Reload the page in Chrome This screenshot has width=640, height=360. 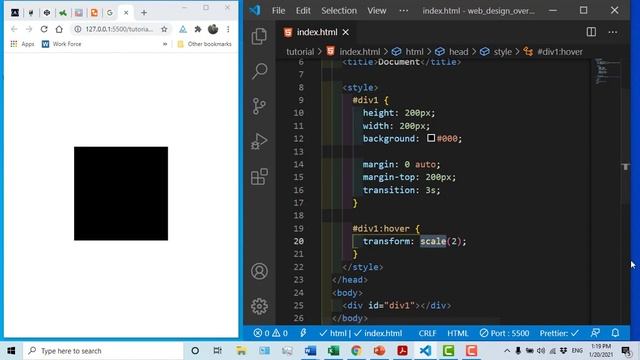(44, 29)
